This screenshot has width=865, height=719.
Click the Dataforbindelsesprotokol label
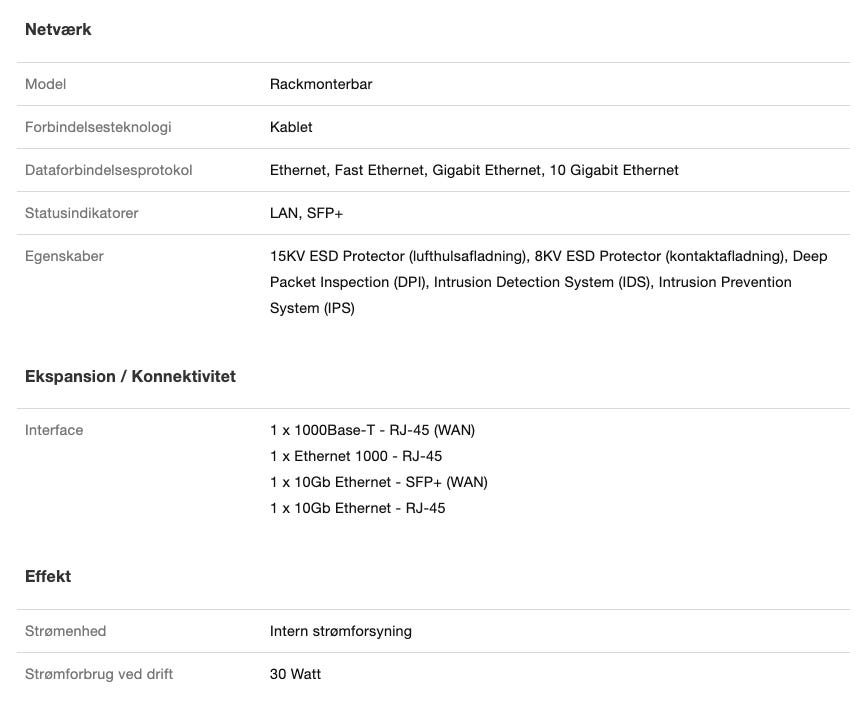click(x=108, y=170)
